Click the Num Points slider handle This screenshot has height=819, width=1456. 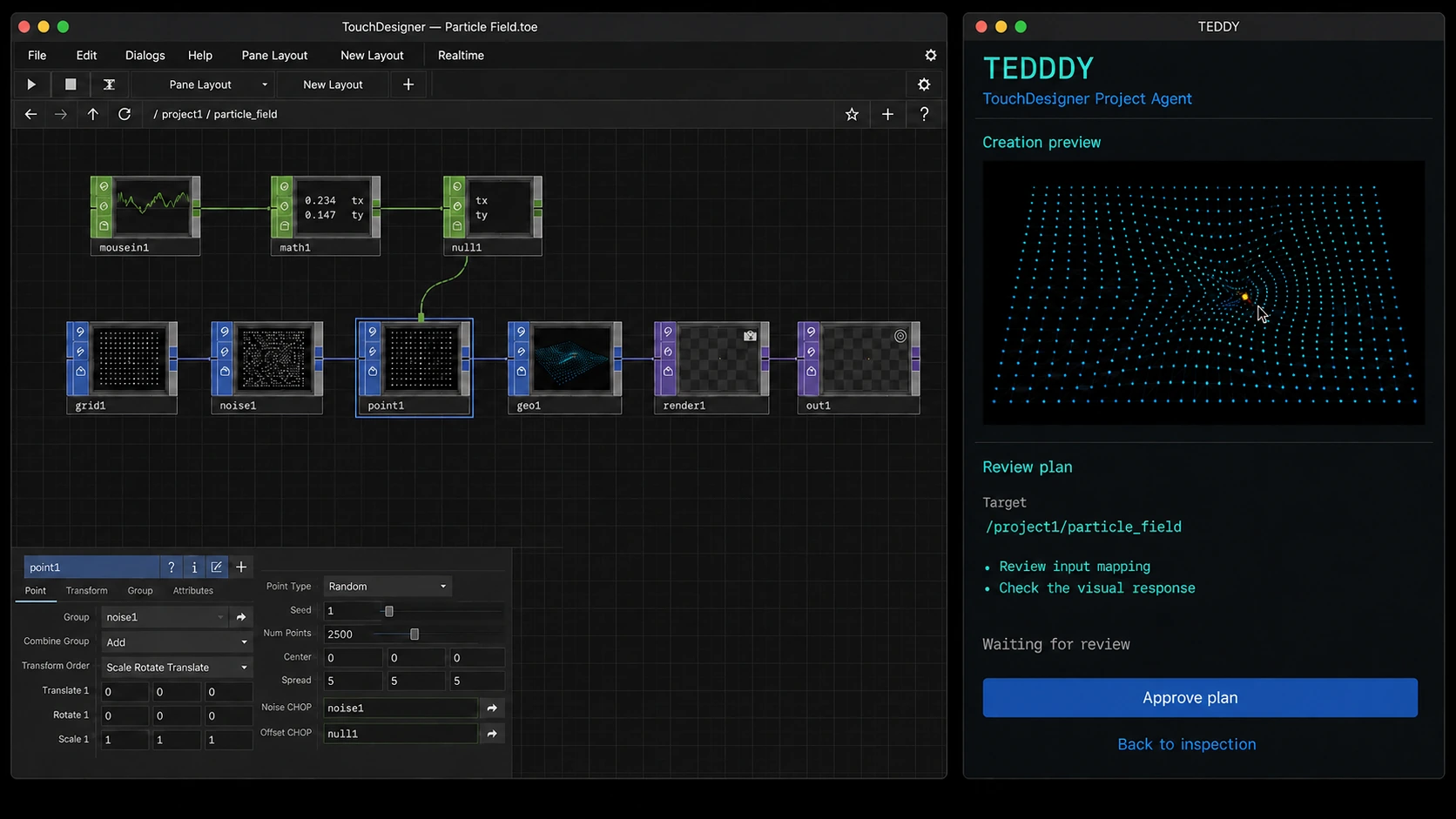point(415,634)
